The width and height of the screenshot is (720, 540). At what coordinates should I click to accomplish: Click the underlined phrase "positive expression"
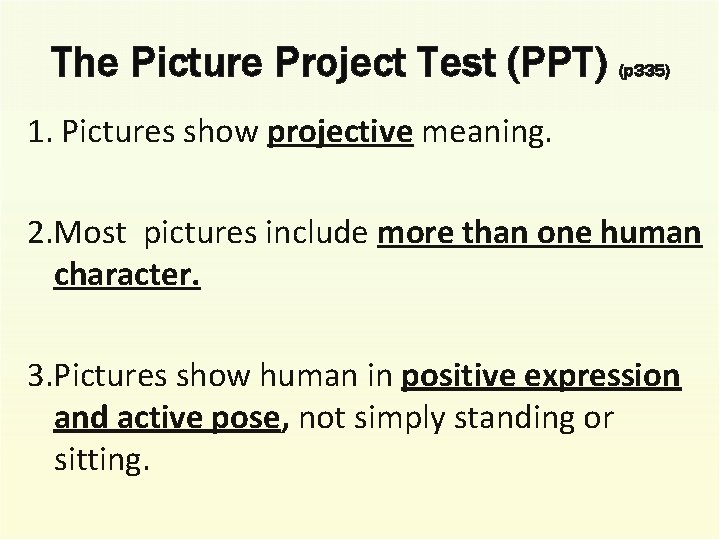pos(540,377)
